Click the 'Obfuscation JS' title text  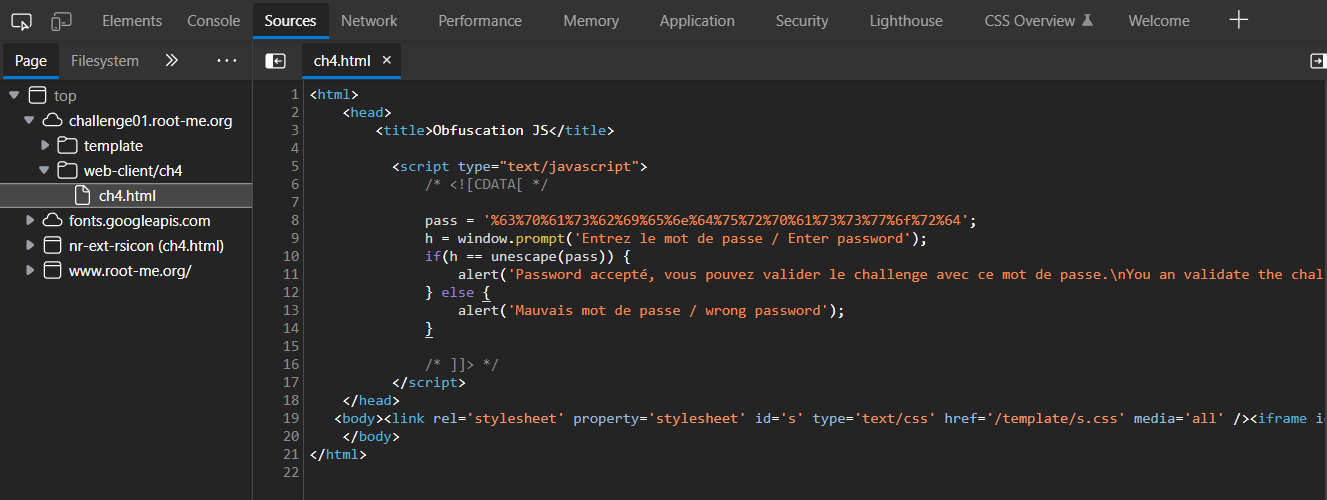pyautogui.click(x=491, y=130)
